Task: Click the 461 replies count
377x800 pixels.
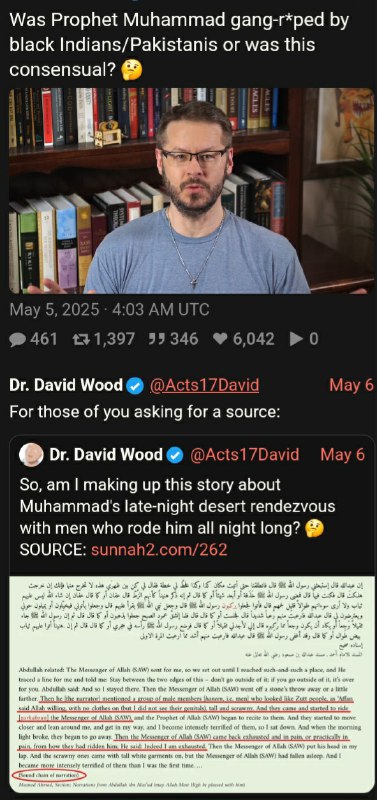Action: (44, 339)
